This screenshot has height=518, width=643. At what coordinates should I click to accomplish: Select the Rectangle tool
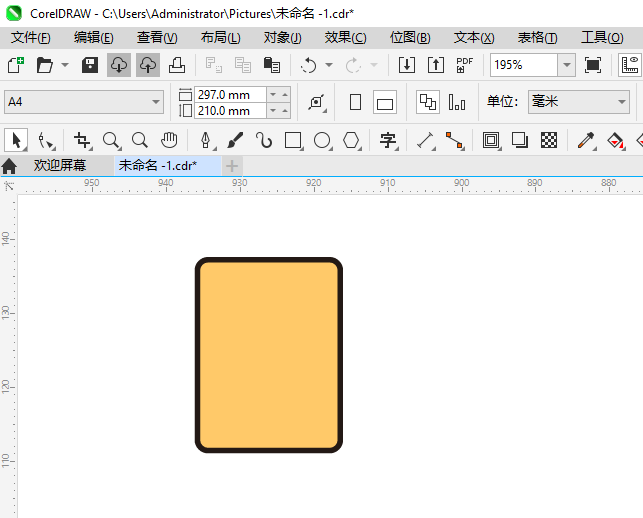[x=293, y=141]
